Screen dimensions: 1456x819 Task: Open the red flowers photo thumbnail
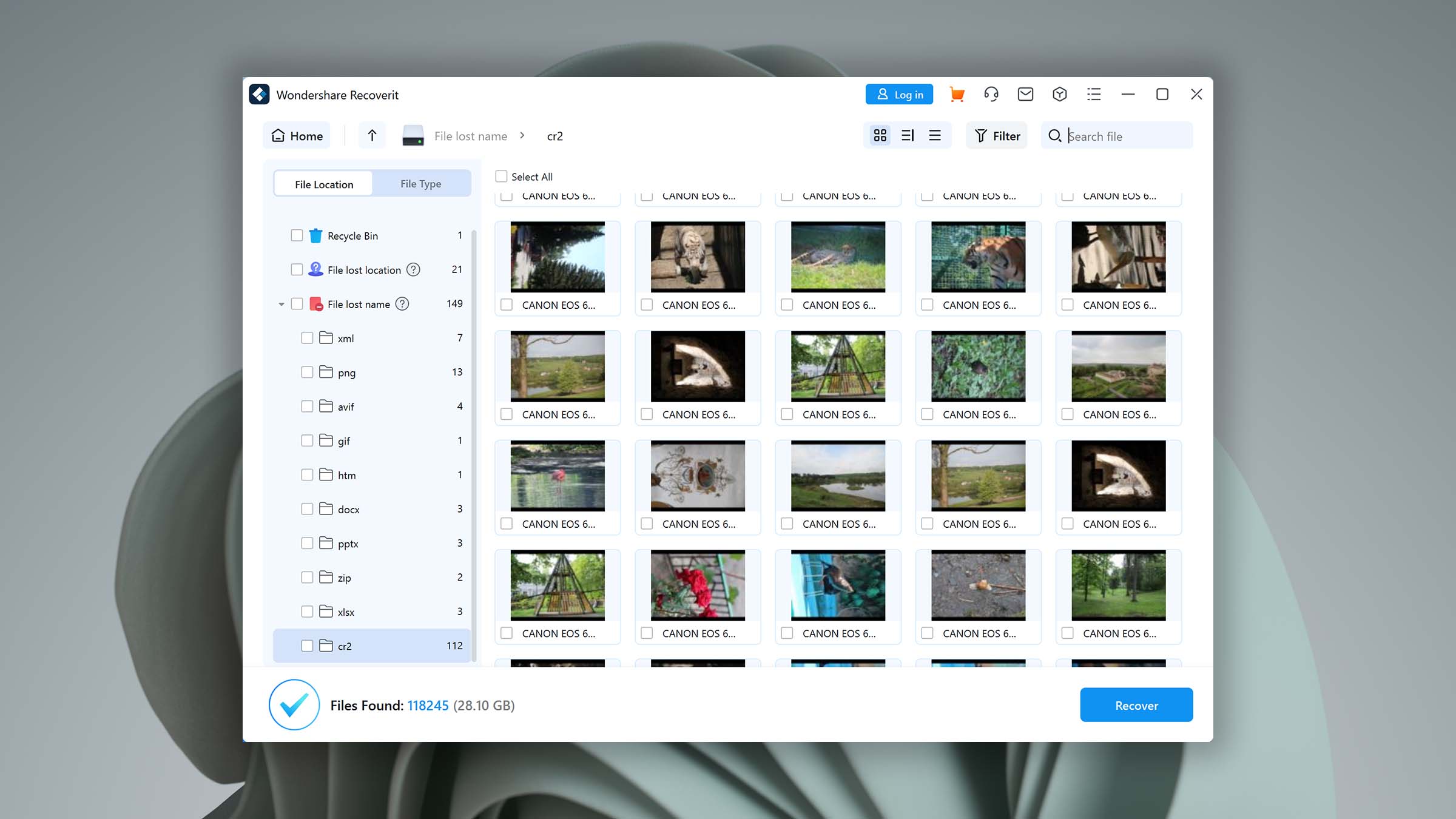click(x=698, y=585)
